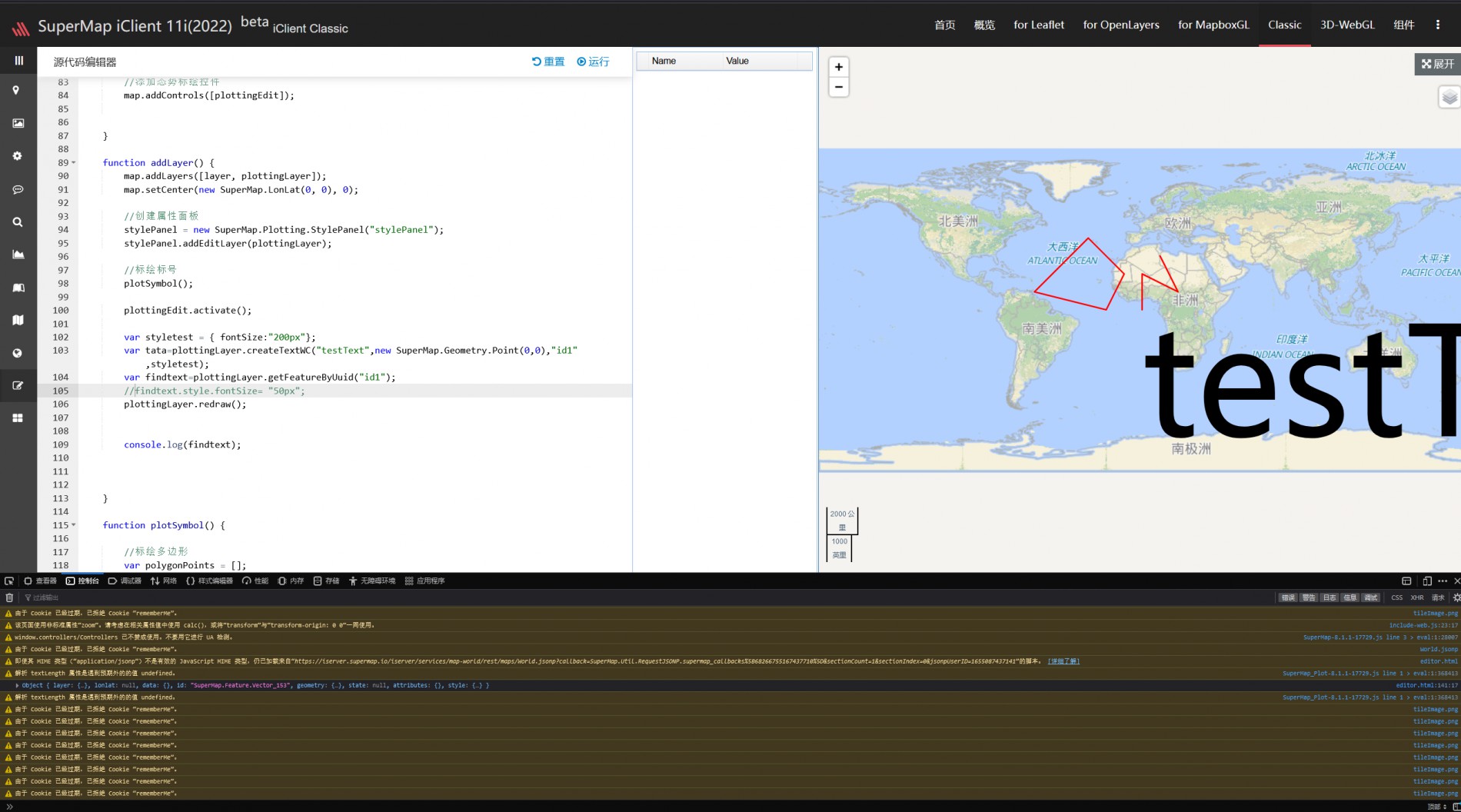Screen dimensions: 1461x812
Task: Open the for Leaflet navigation tab
Action: click(1039, 25)
